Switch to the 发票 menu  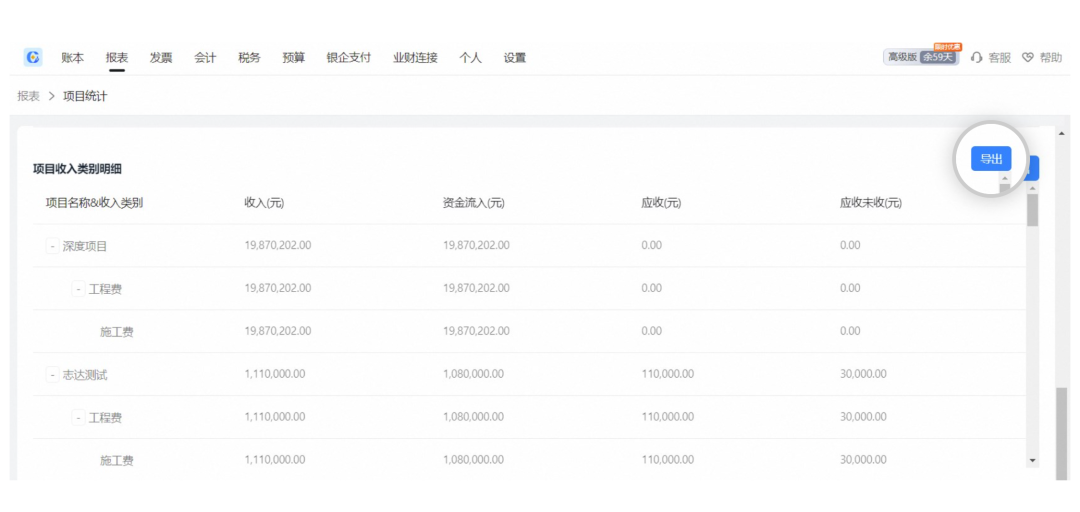pyautogui.click(x=161, y=58)
